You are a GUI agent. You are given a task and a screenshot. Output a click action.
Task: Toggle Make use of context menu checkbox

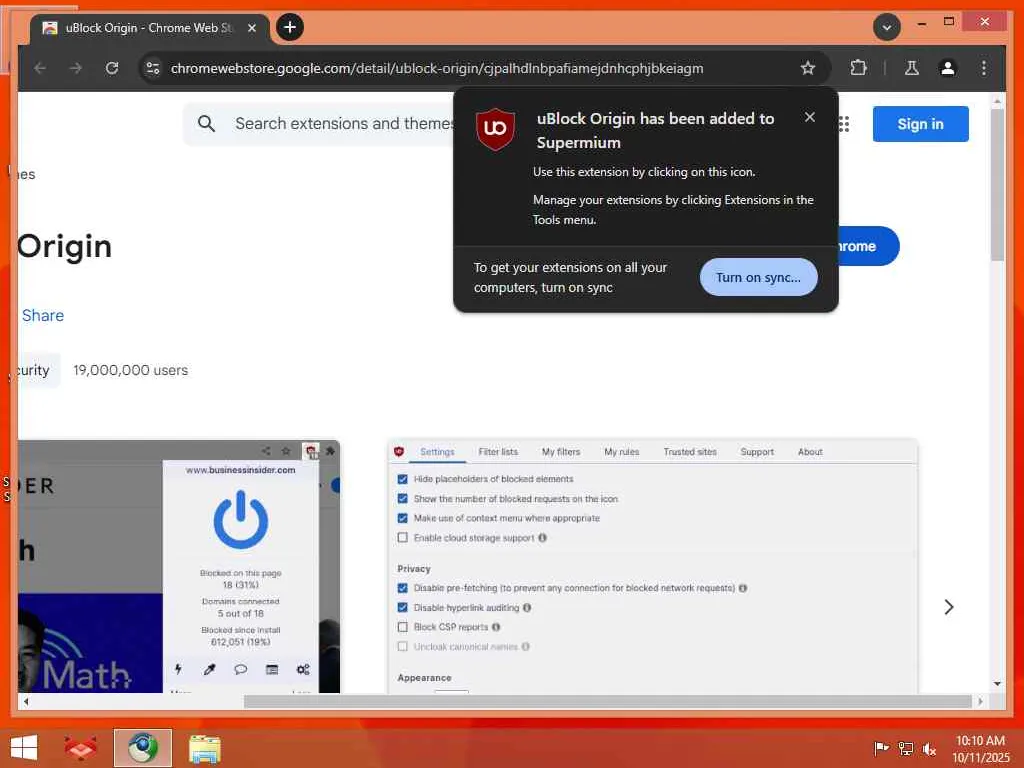402,518
